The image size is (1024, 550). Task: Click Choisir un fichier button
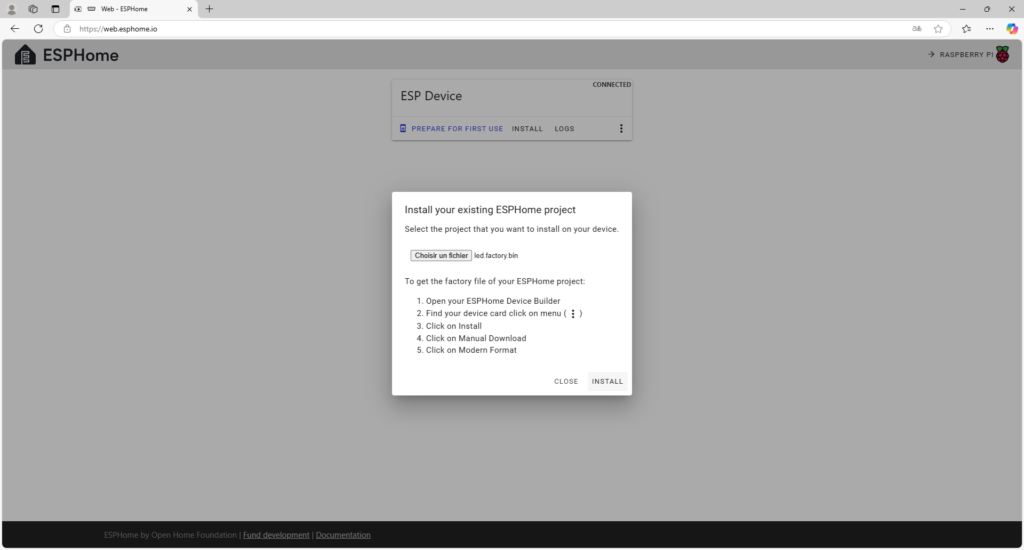click(x=441, y=255)
